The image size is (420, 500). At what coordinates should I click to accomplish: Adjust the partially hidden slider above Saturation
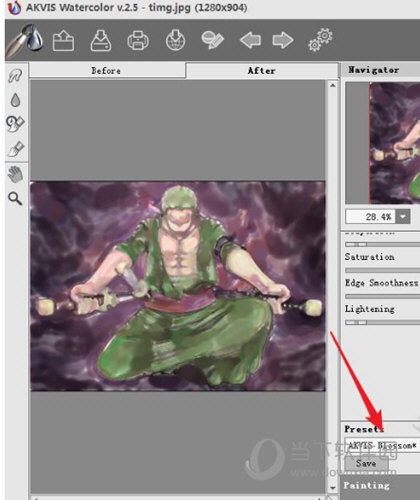click(x=382, y=244)
